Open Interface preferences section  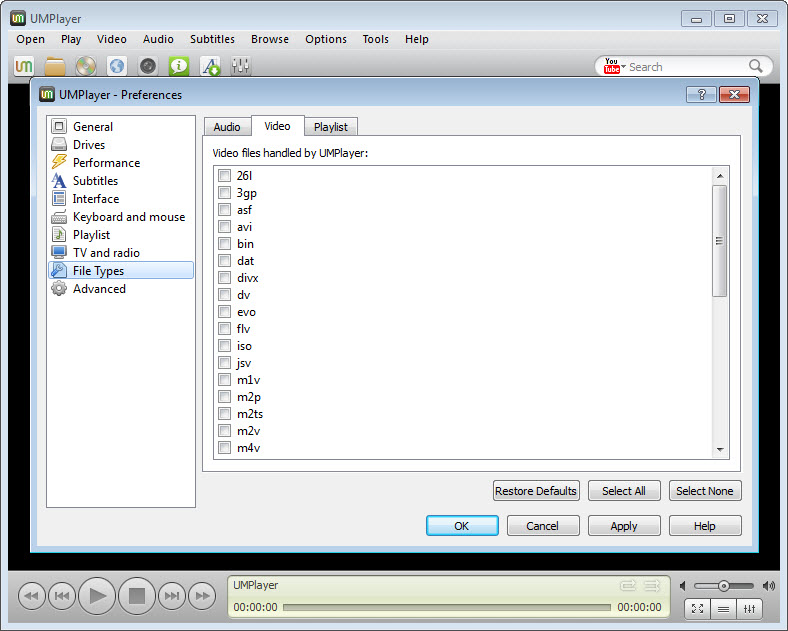point(121,199)
